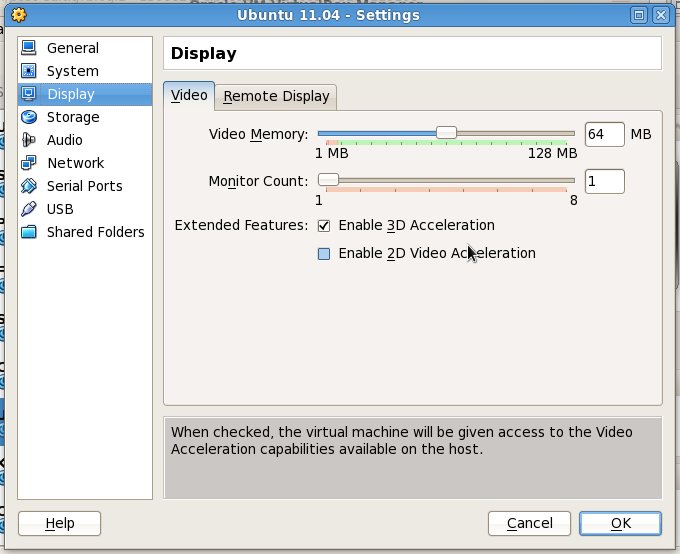Click the Storage disk icon
This screenshot has height=554, width=680.
pyautogui.click(x=28, y=117)
